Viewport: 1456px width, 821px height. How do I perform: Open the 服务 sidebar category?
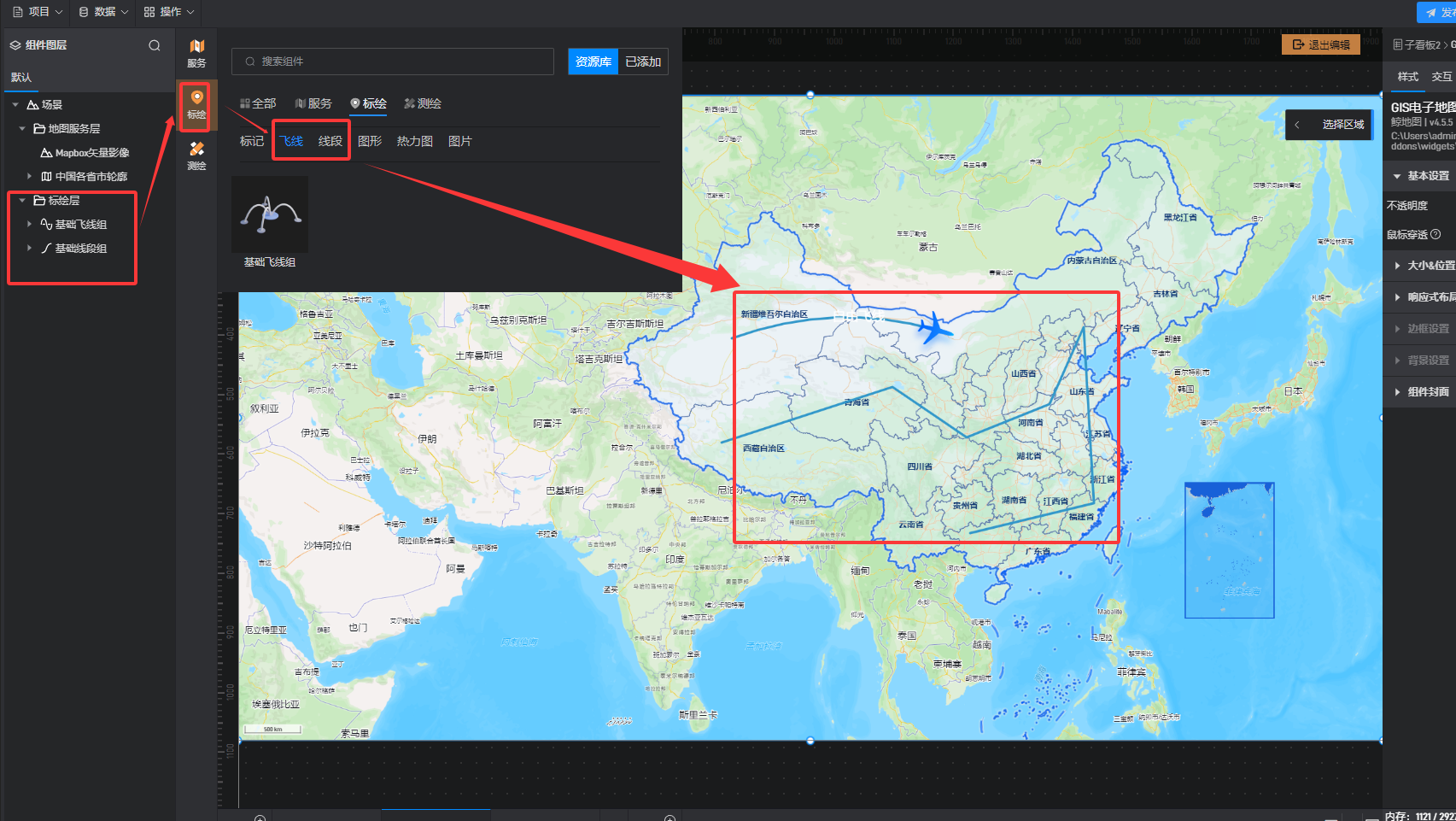point(196,53)
